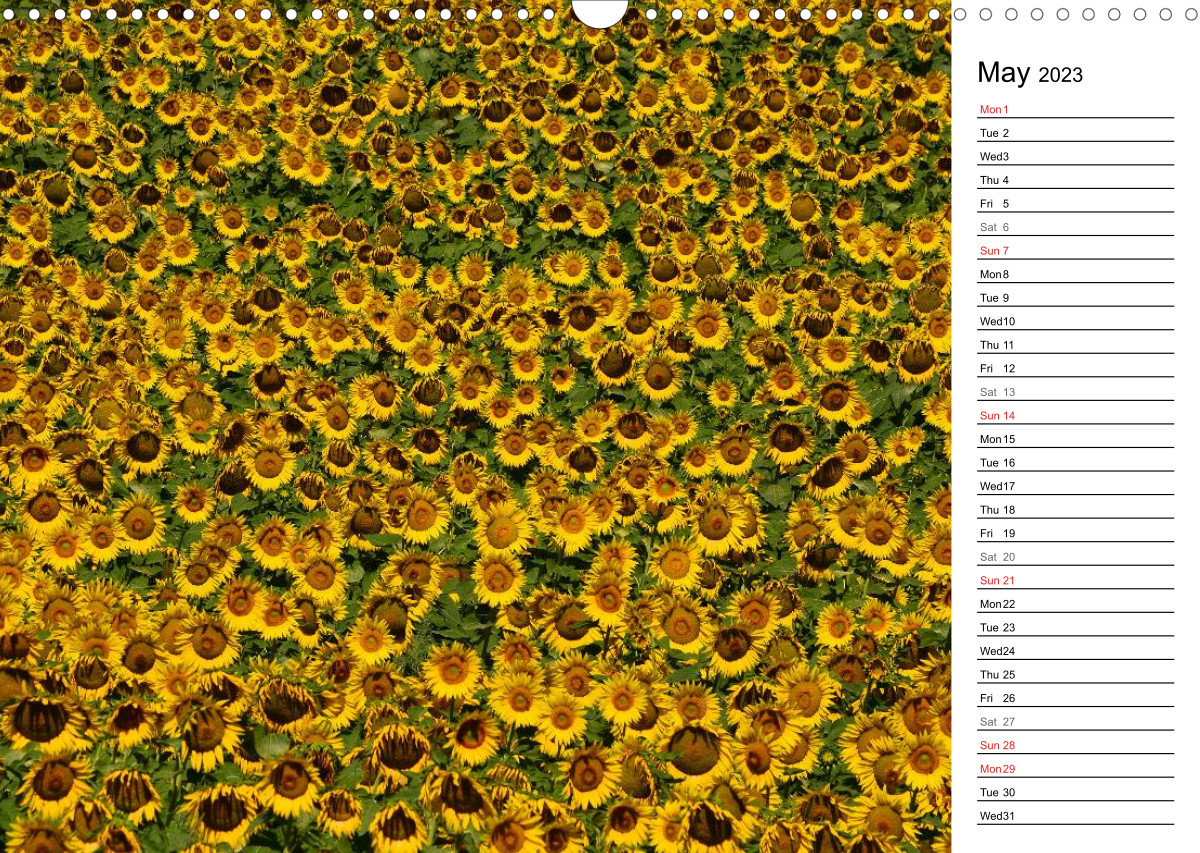Viewport: 1200px width, 853px height.
Task: Select the 'Fri 26' date row
Action: [1075, 696]
